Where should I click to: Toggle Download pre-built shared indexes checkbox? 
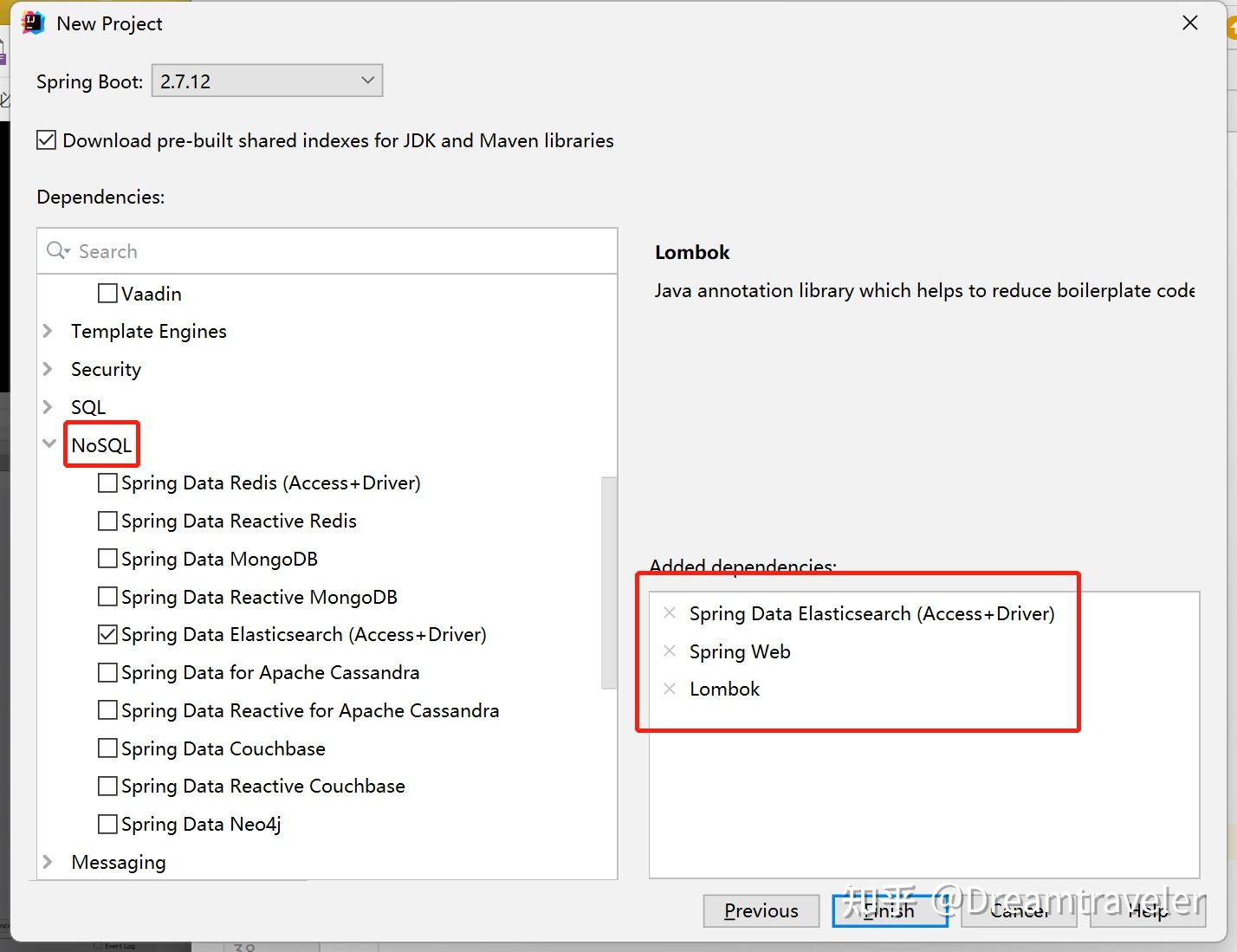click(47, 140)
